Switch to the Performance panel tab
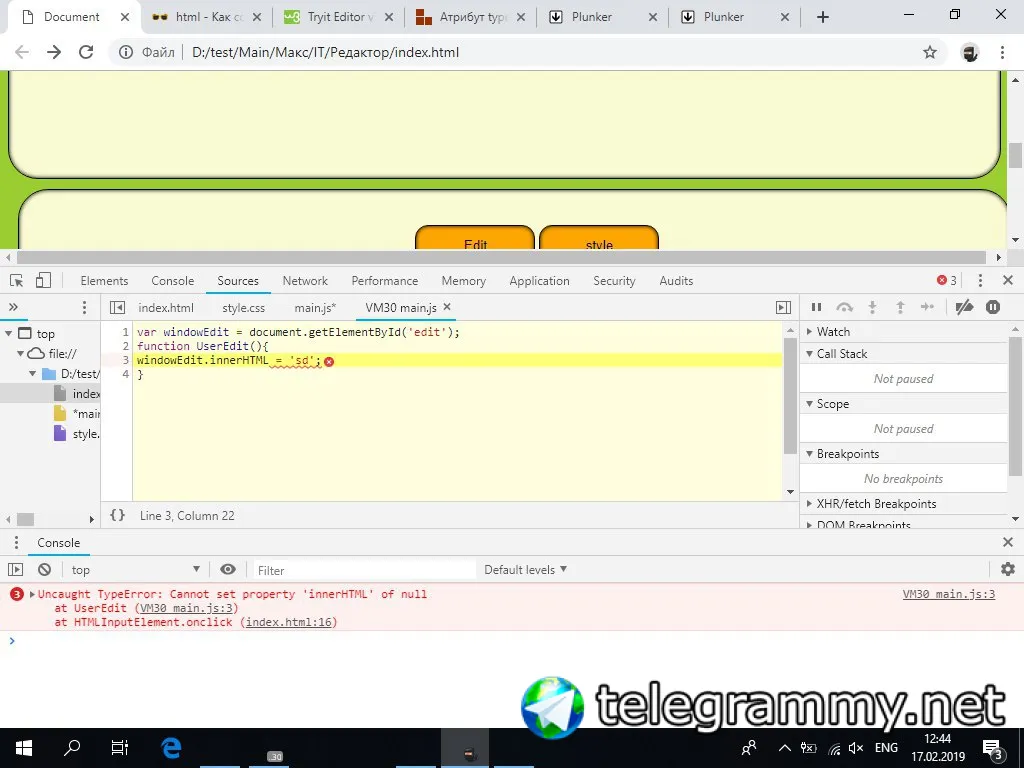 385,281
